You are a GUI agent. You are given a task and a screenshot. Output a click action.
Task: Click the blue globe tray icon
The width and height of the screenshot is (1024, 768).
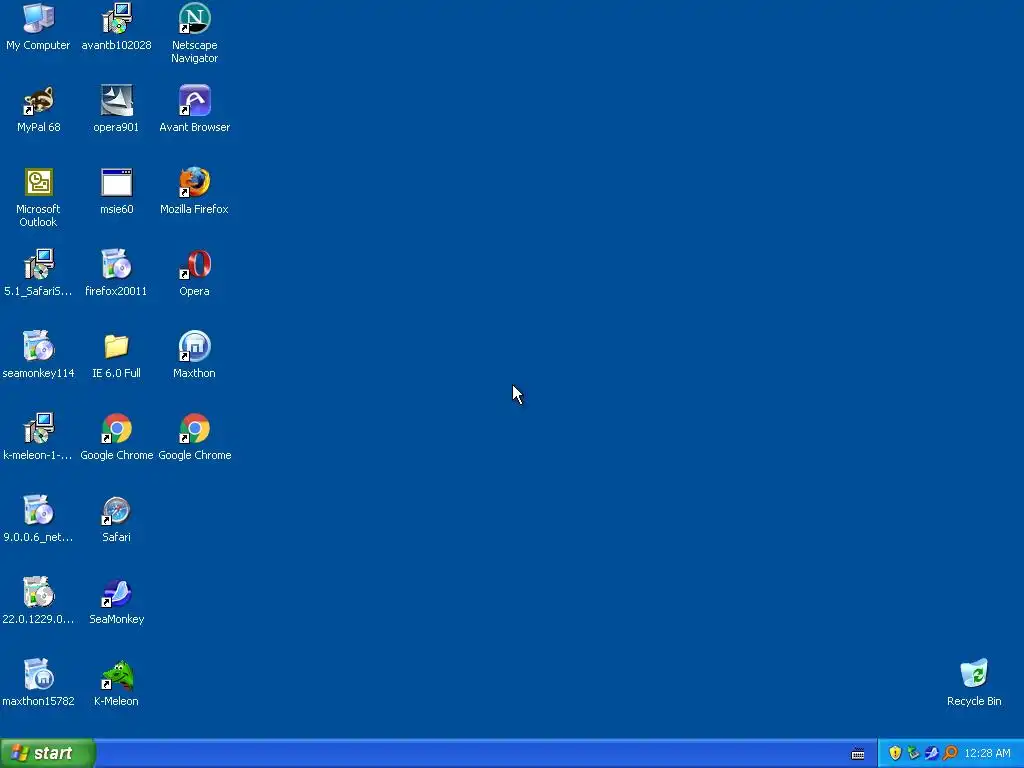pos(932,753)
